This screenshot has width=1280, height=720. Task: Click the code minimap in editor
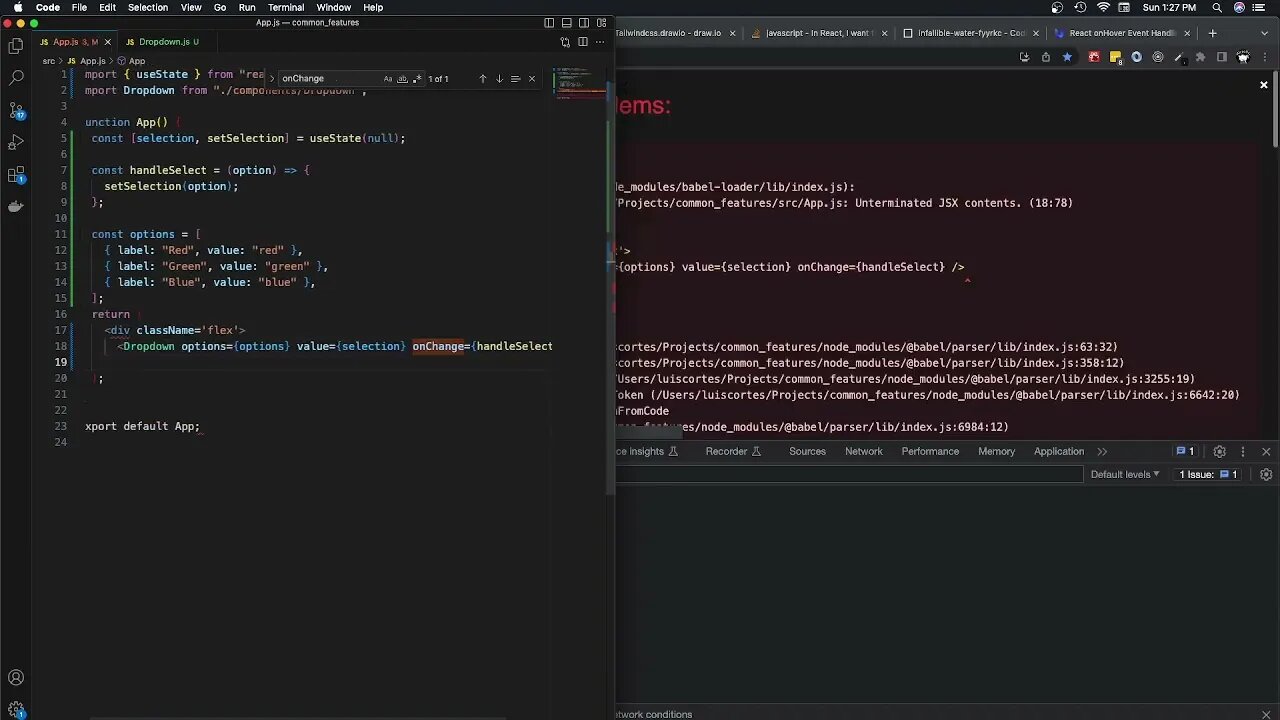(580, 83)
